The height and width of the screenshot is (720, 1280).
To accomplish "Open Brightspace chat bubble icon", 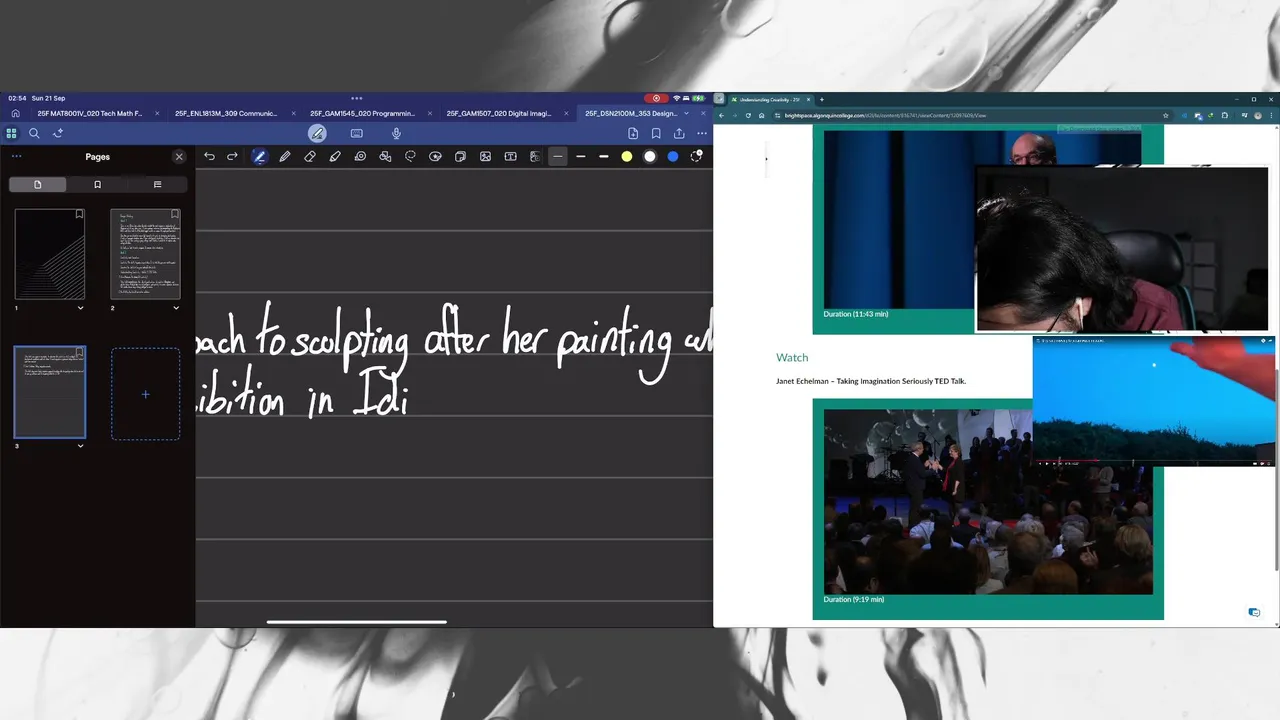I will click(x=1254, y=612).
